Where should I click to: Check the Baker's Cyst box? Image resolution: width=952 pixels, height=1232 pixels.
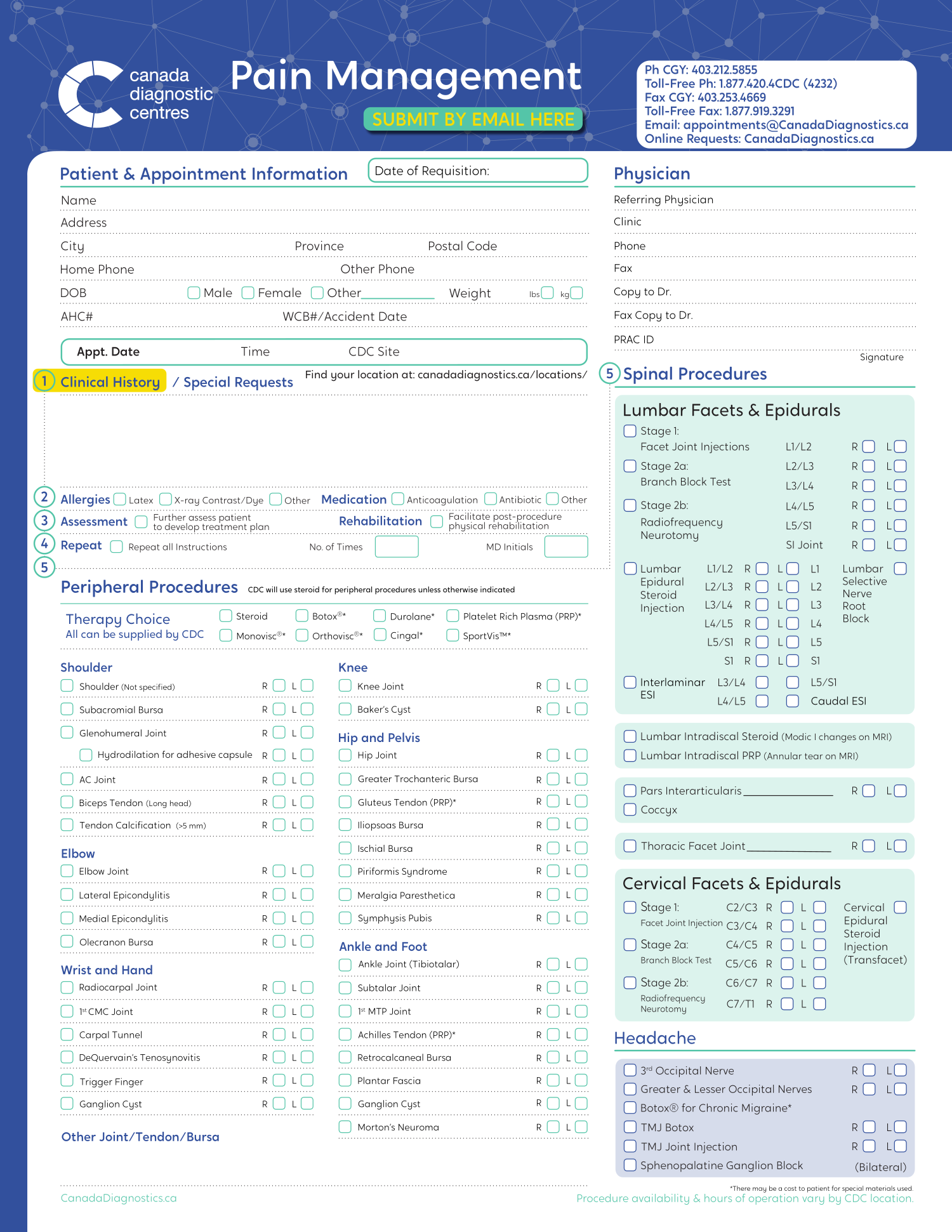[x=345, y=709]
